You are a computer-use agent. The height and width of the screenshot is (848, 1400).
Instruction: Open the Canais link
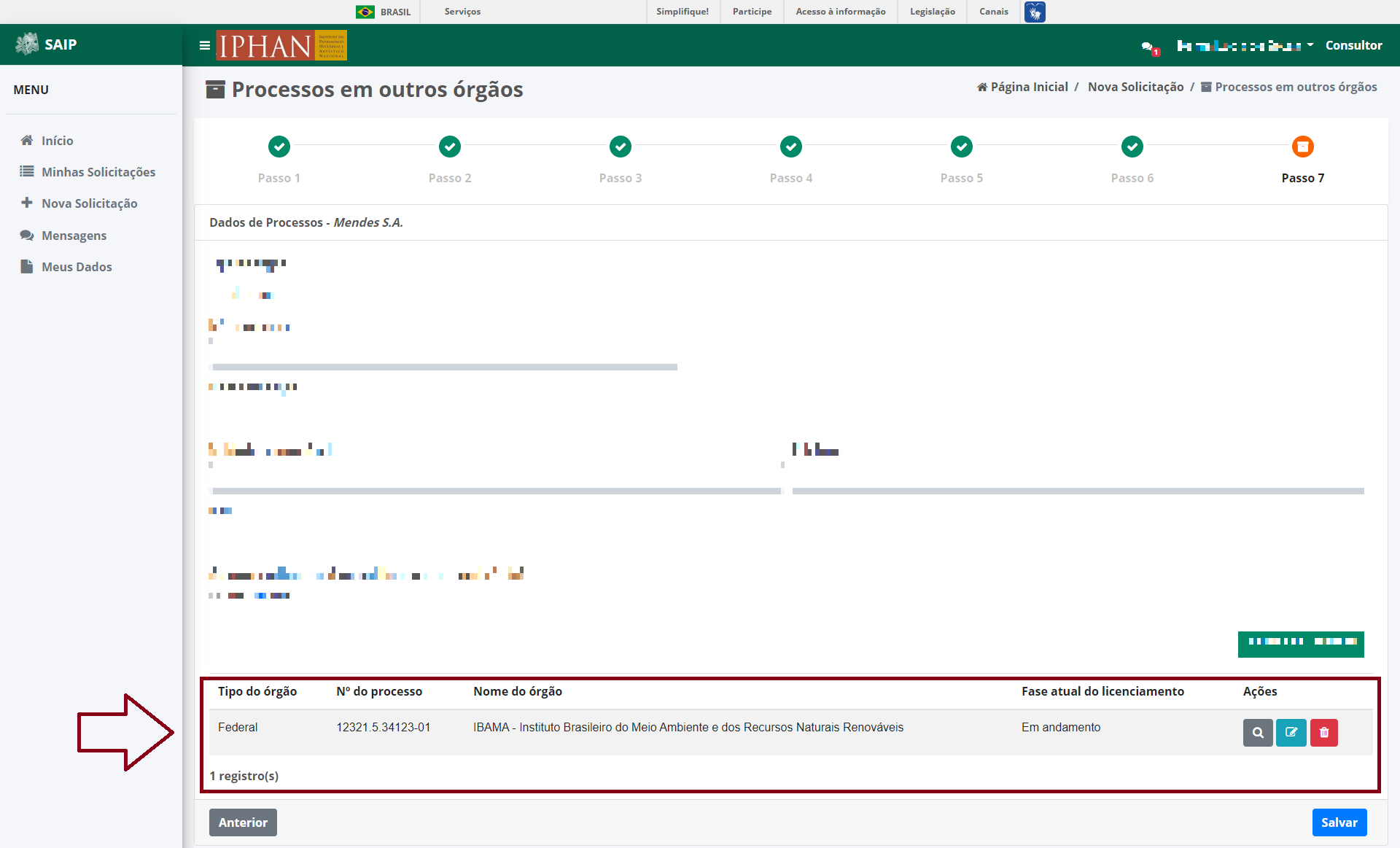click(x=994, y=12)
